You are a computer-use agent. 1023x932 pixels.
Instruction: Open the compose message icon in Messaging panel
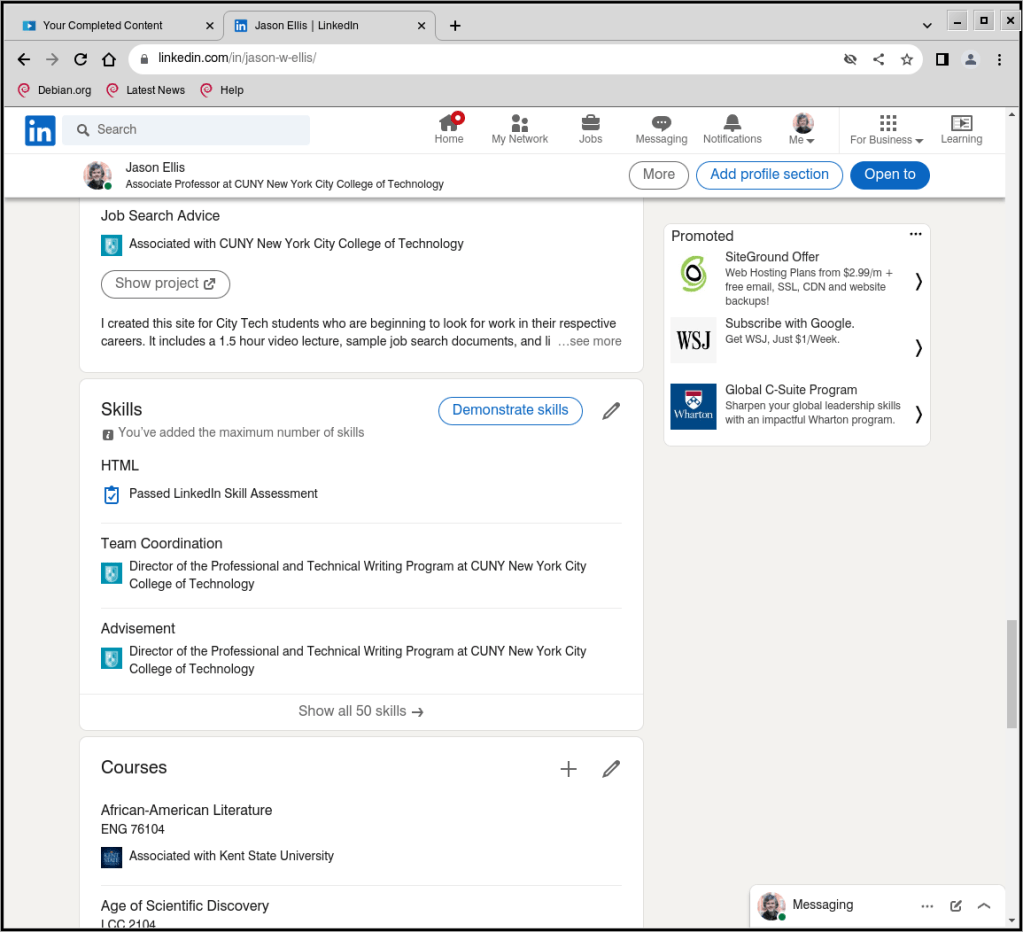955,905
